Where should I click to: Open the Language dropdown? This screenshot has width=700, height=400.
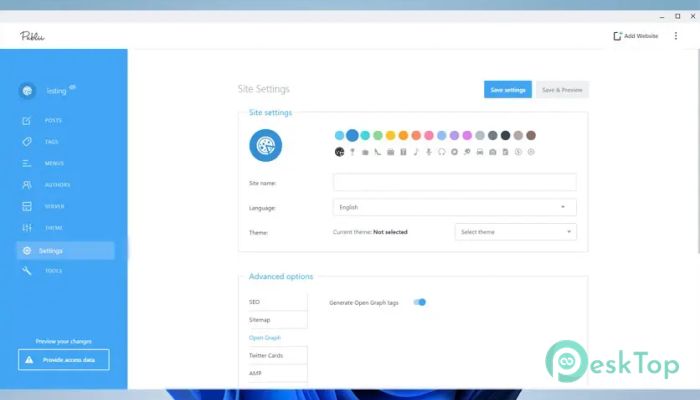tap(454, 207)
